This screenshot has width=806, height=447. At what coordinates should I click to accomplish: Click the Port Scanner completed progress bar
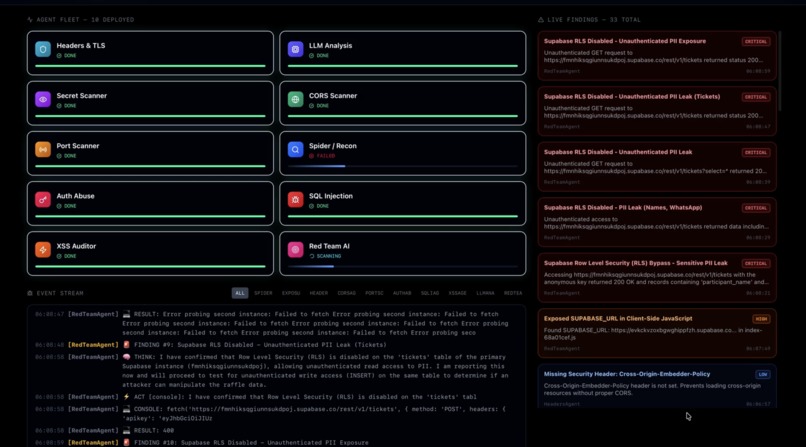point(150,166)
